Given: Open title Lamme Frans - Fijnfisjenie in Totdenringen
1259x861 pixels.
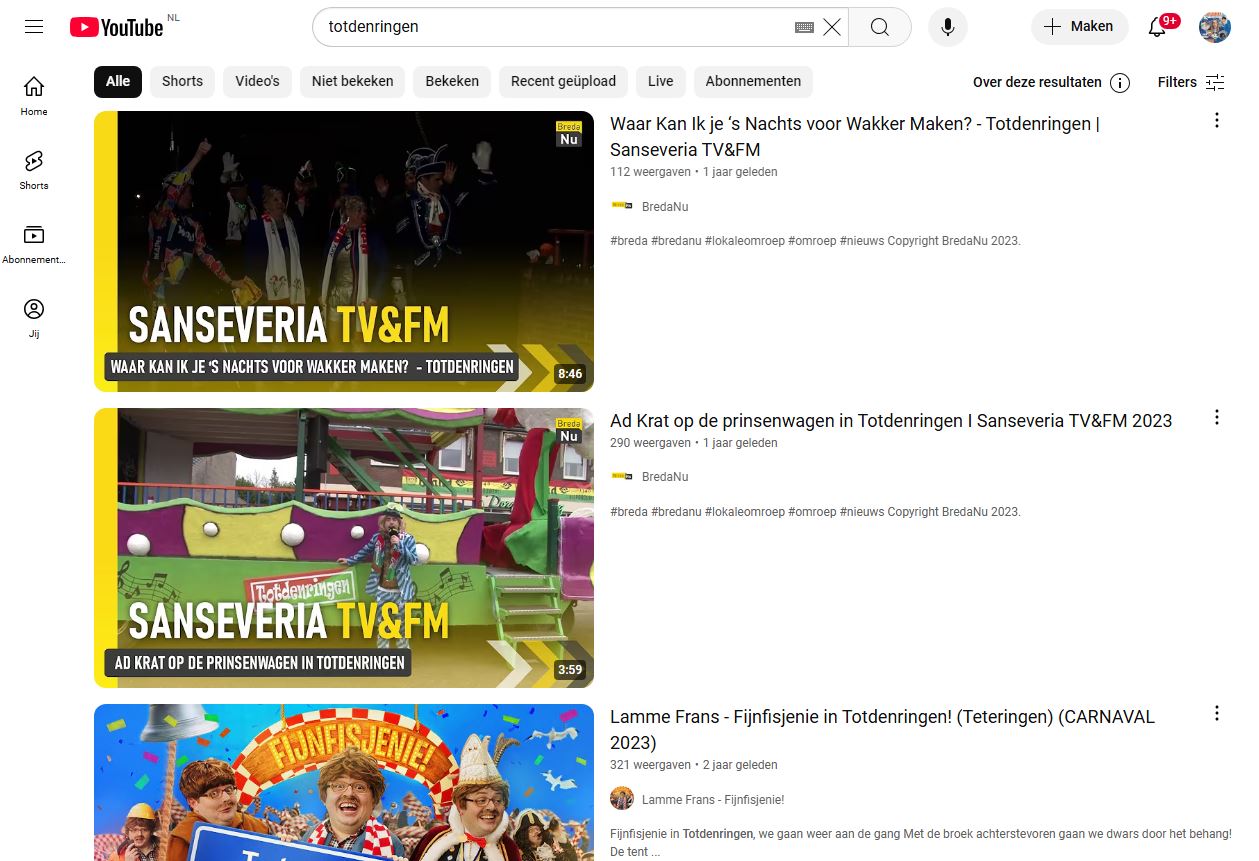Looking at the screenshot, I should [x=882, y=730].
